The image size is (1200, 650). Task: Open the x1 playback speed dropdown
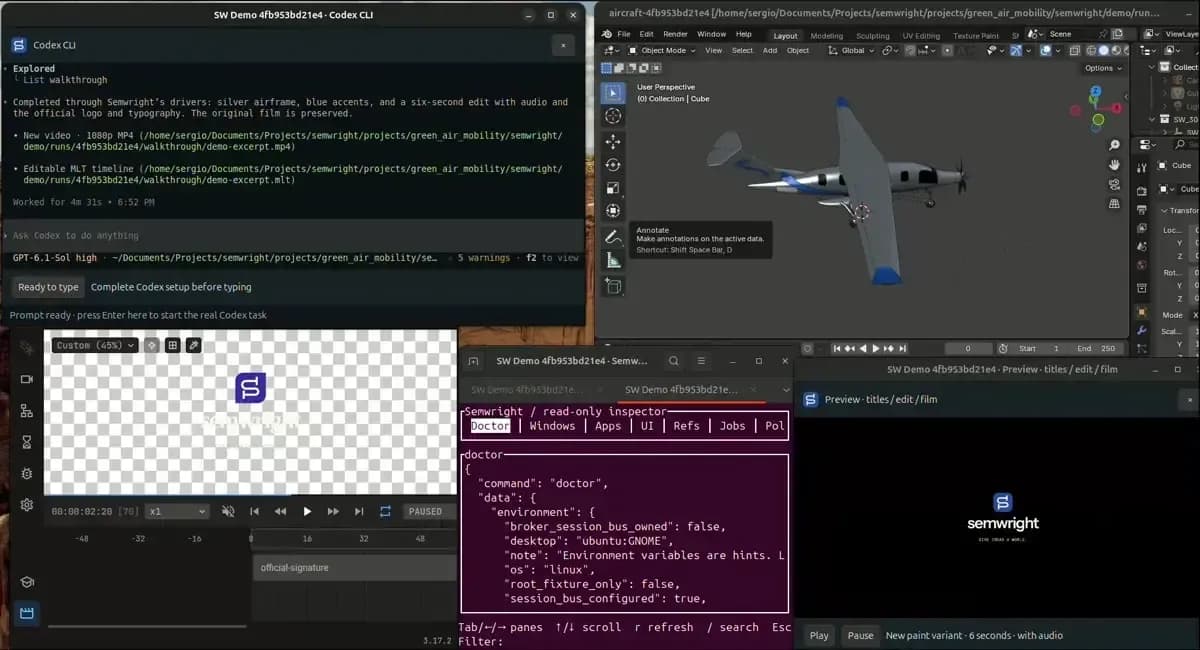tap(176, 511)
